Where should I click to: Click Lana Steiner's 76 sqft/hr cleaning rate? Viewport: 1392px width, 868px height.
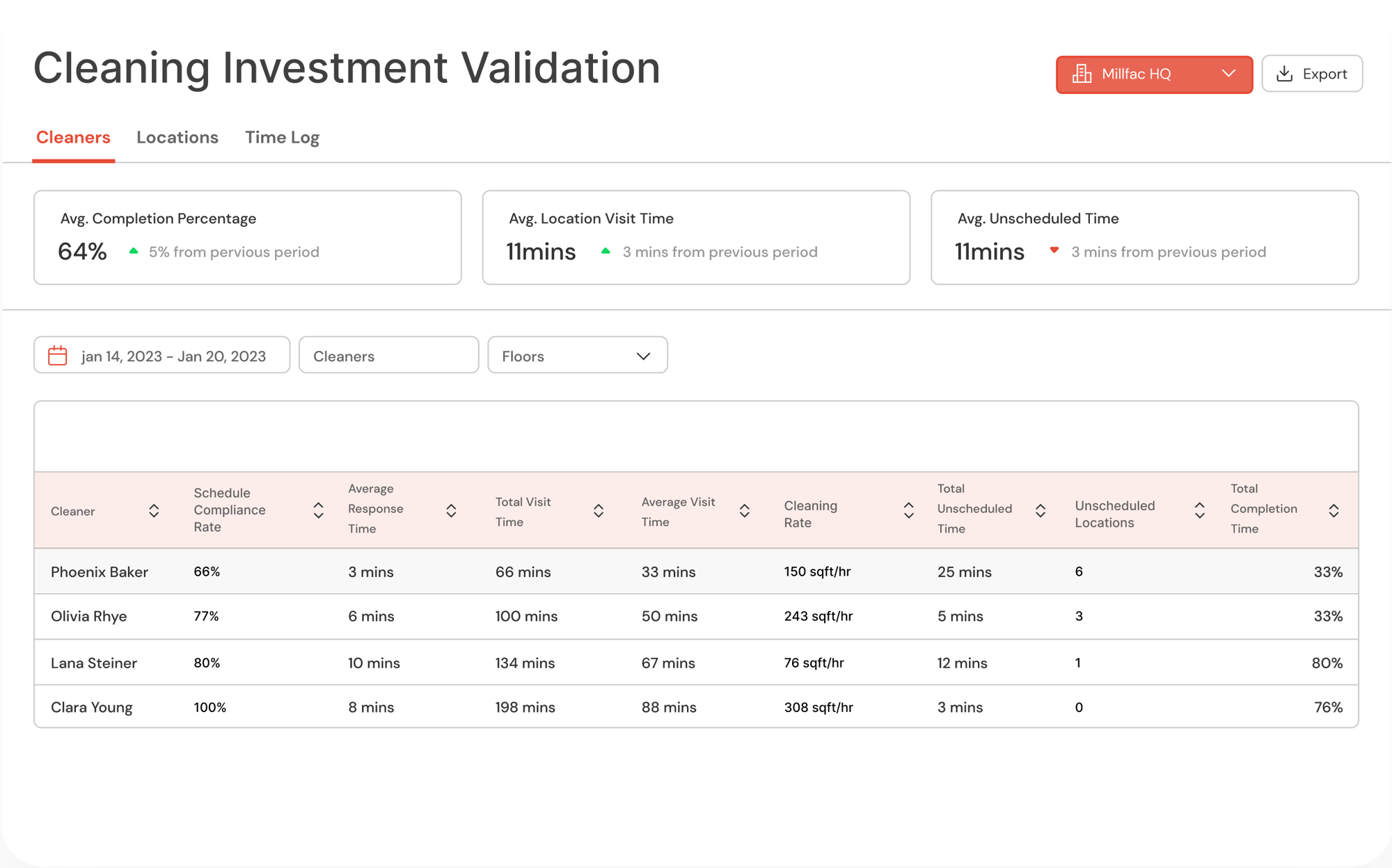pos(814,663)
